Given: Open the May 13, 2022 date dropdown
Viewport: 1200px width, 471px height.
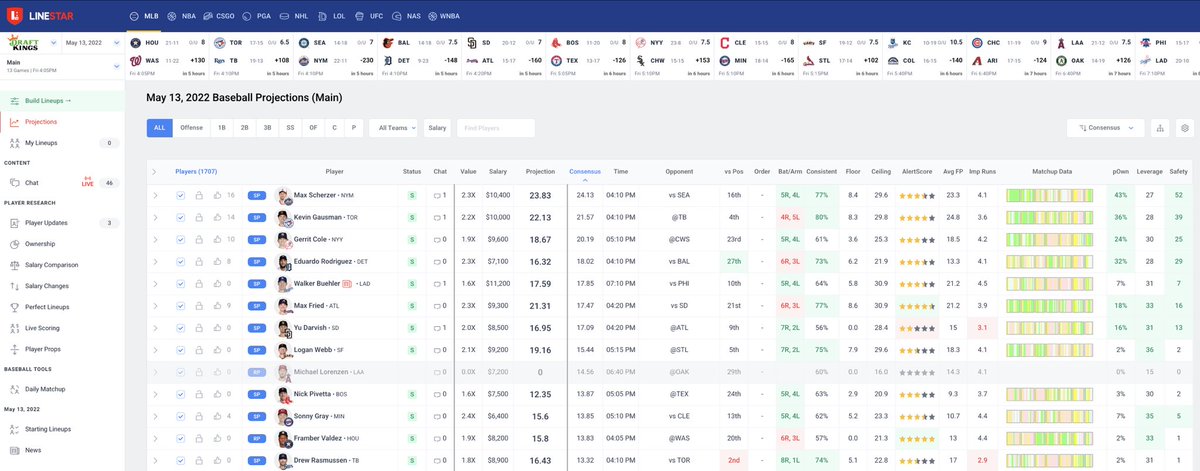Looking at the screenshot, I should pos(91,44).
